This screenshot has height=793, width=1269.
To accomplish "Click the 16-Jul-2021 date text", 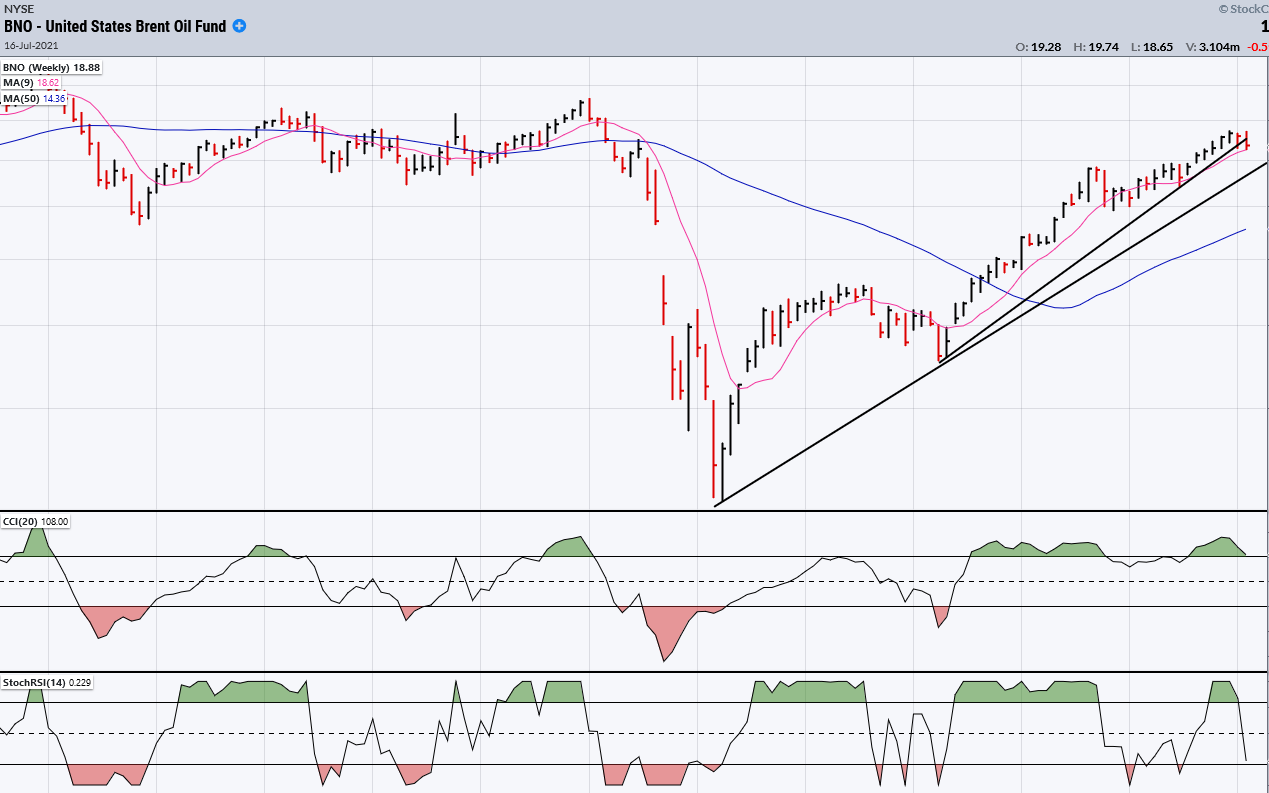I will pyautogui.click(x=32, y=46).
